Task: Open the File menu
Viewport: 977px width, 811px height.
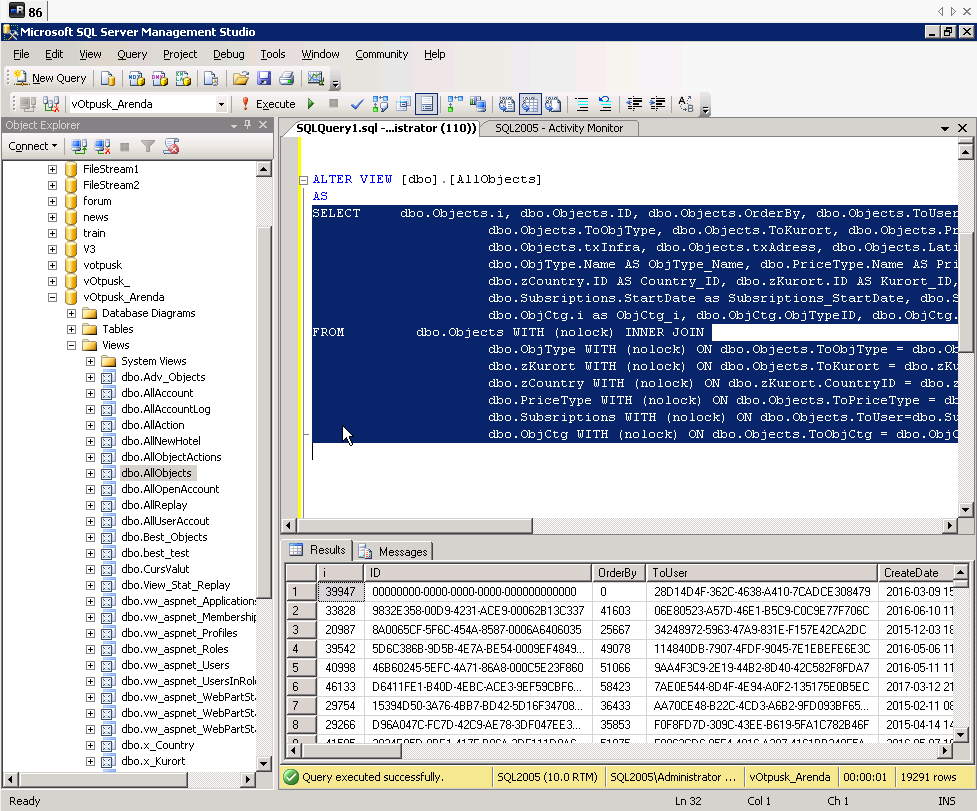Action: coord(21,54)
